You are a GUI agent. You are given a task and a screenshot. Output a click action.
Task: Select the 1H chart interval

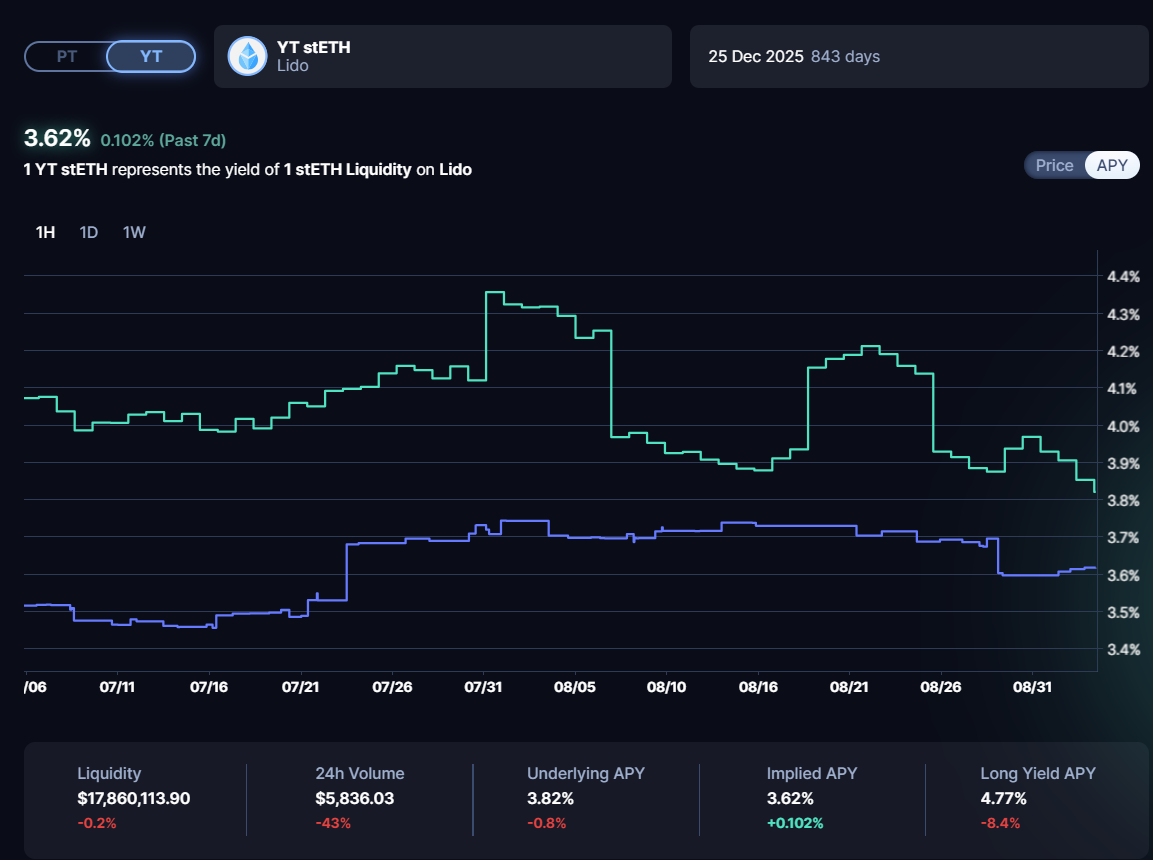click(45, 232)
